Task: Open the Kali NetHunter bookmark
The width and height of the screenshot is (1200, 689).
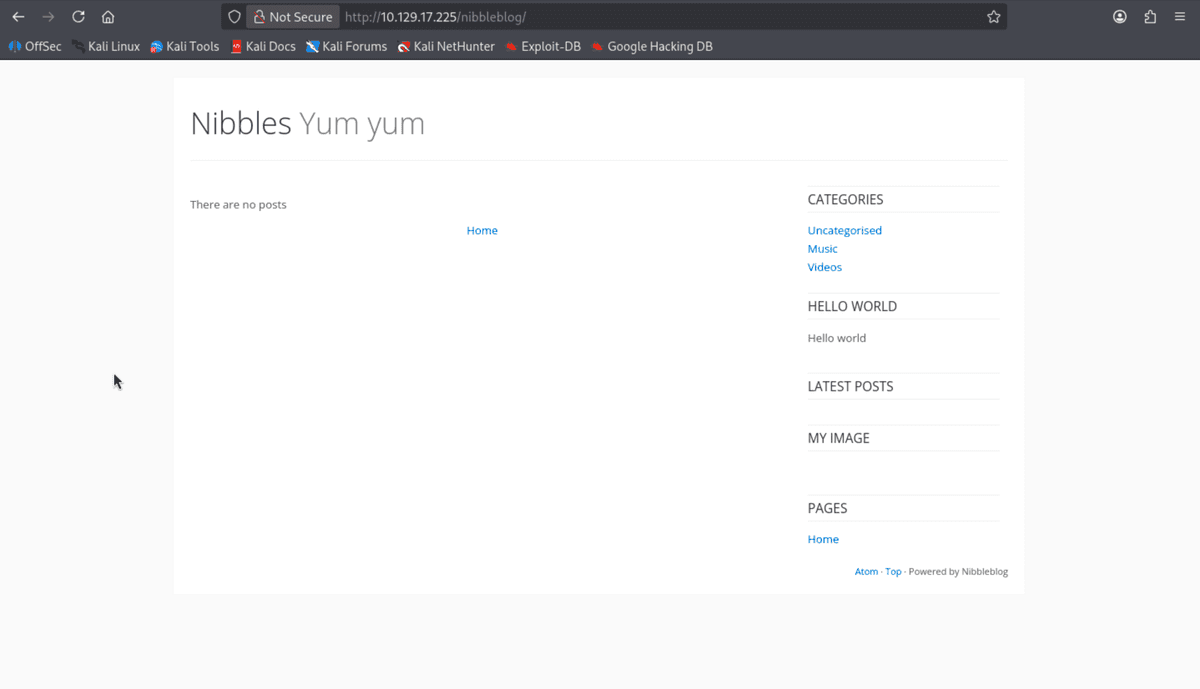Action: point(446,46)
